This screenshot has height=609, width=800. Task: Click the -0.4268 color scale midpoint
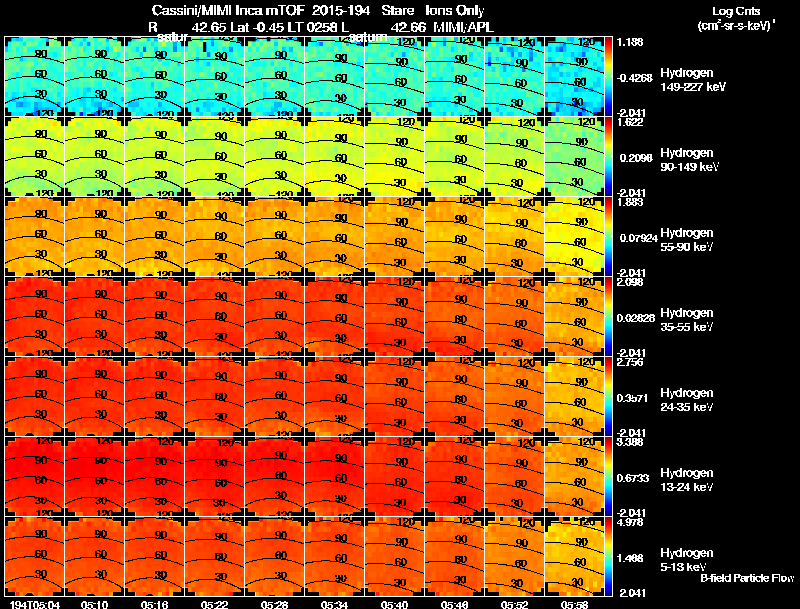click(635, 78)
